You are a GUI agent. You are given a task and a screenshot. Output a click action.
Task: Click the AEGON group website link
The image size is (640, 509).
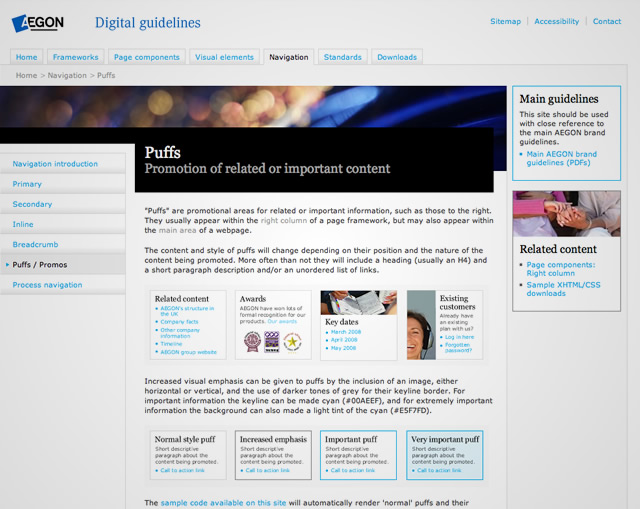188,352
